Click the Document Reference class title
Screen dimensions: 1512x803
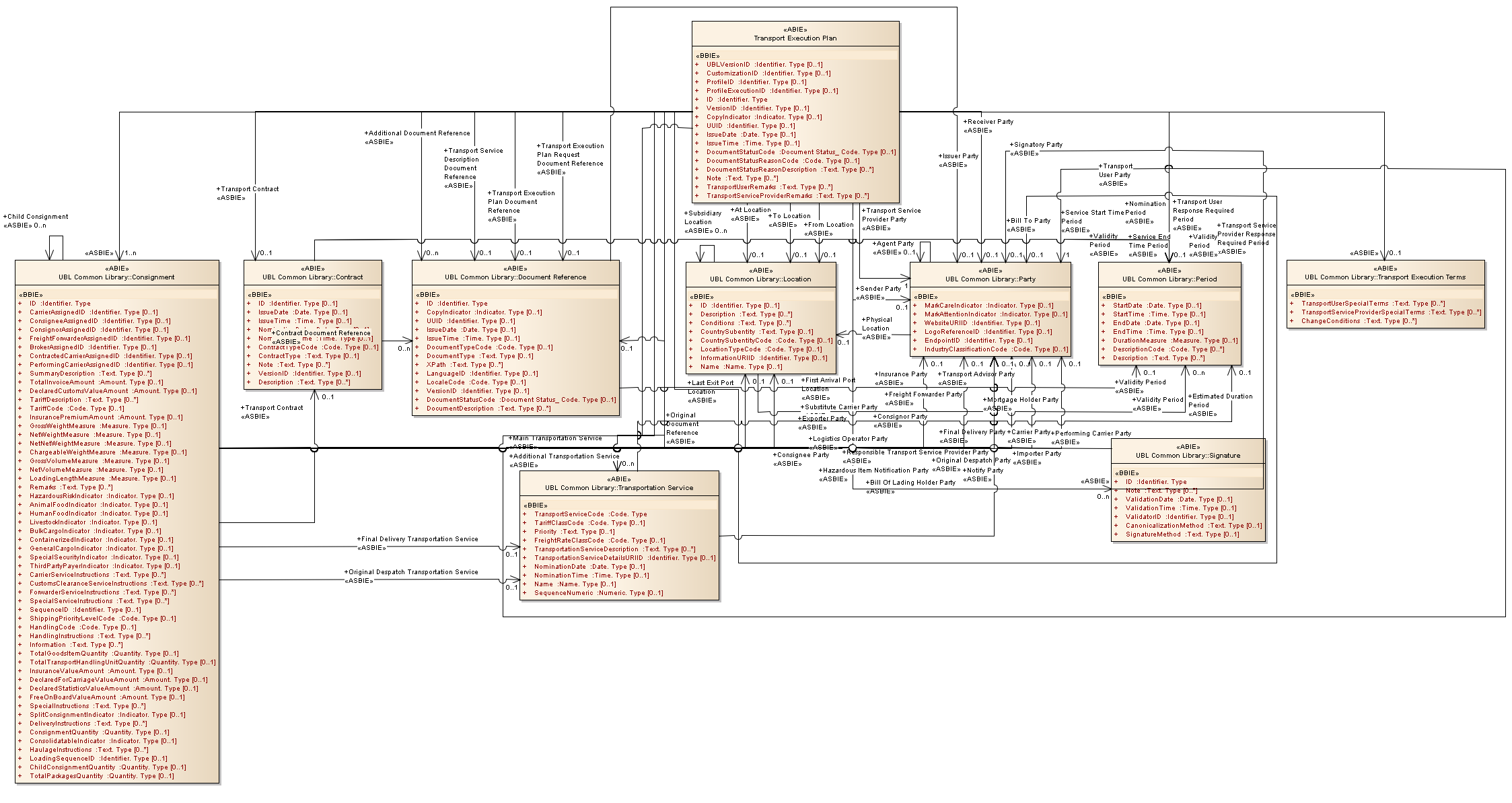[515, 277]
